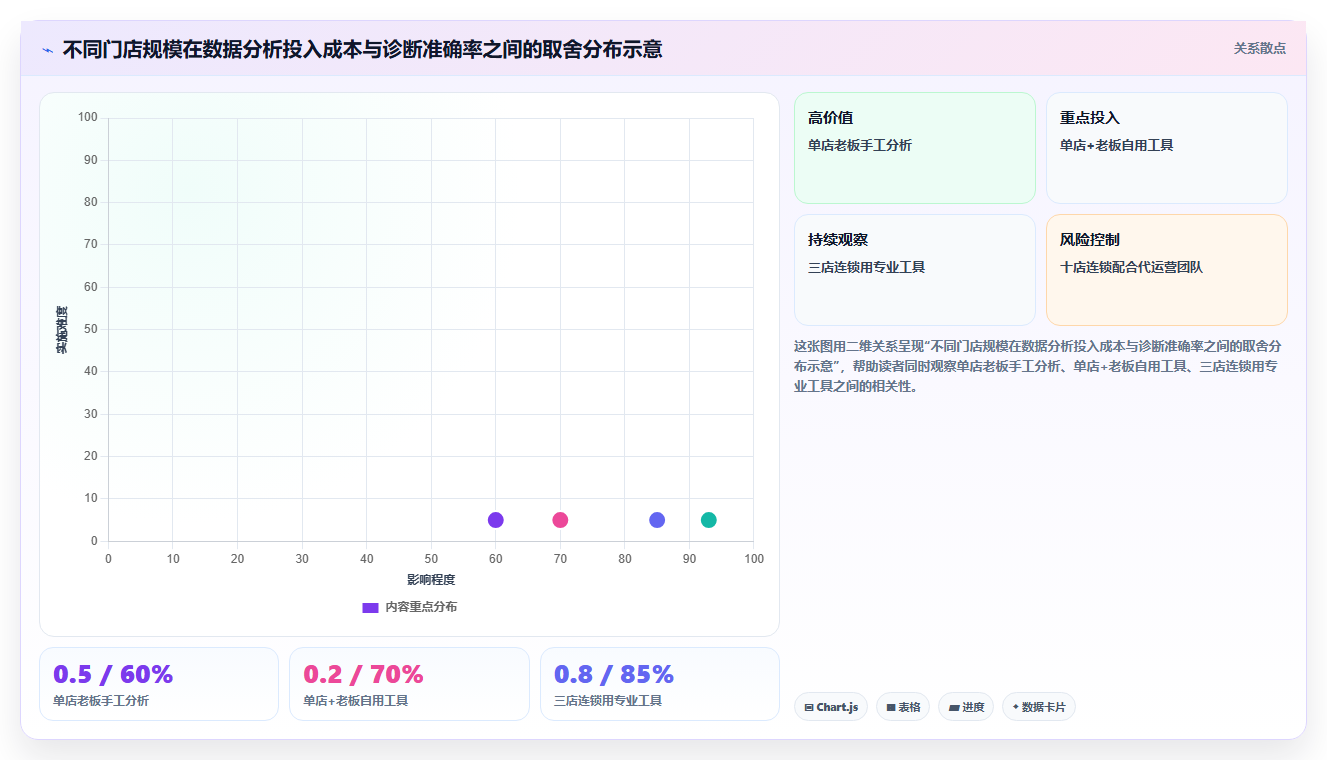Select the purple data point at 60
This screenshot has height=760, width=1327.
496,520
